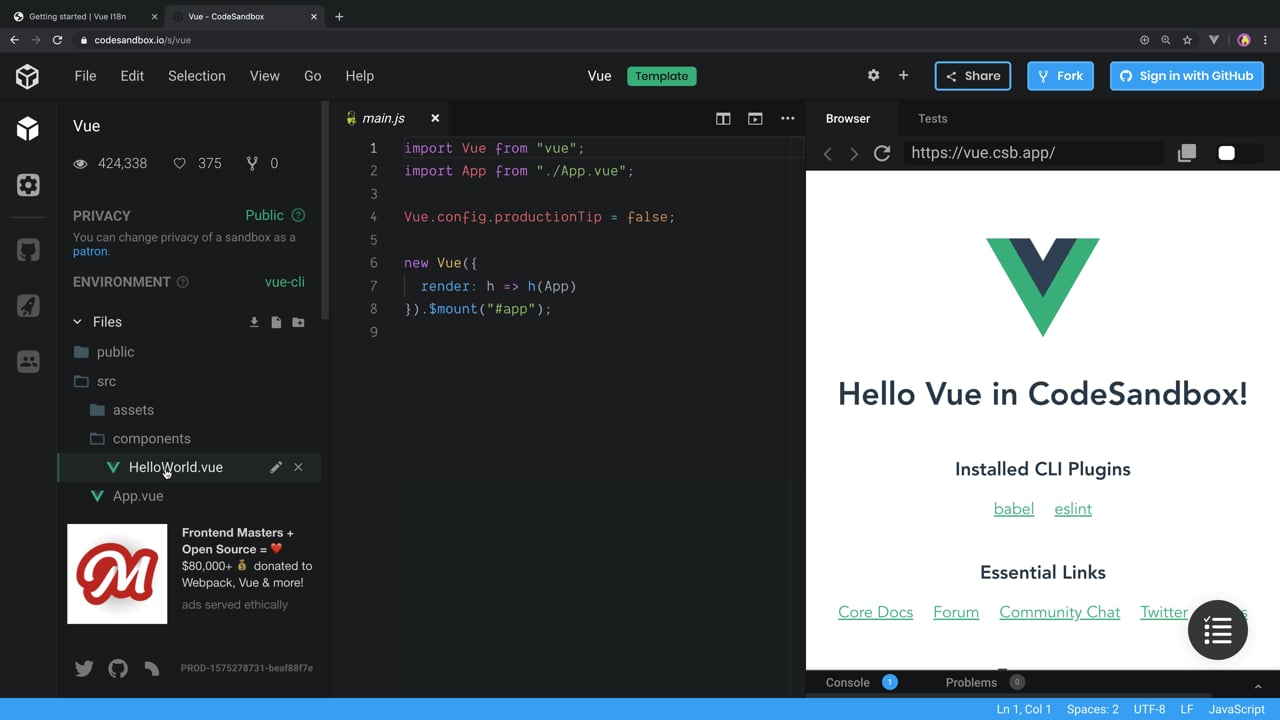Open Configuration Files gear in sidebar
Screen dimensions: 1280x720
(x=28, y=185)
